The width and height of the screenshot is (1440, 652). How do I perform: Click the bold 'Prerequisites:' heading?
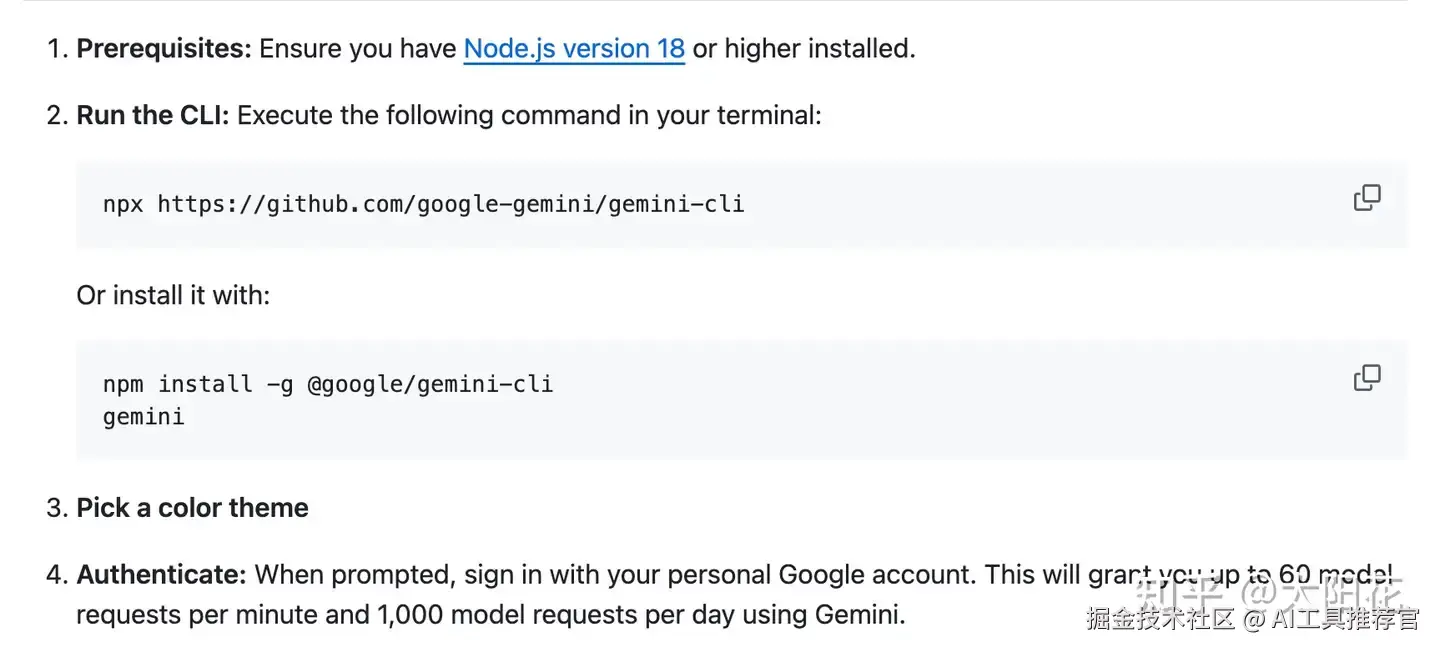coord(164,48)
